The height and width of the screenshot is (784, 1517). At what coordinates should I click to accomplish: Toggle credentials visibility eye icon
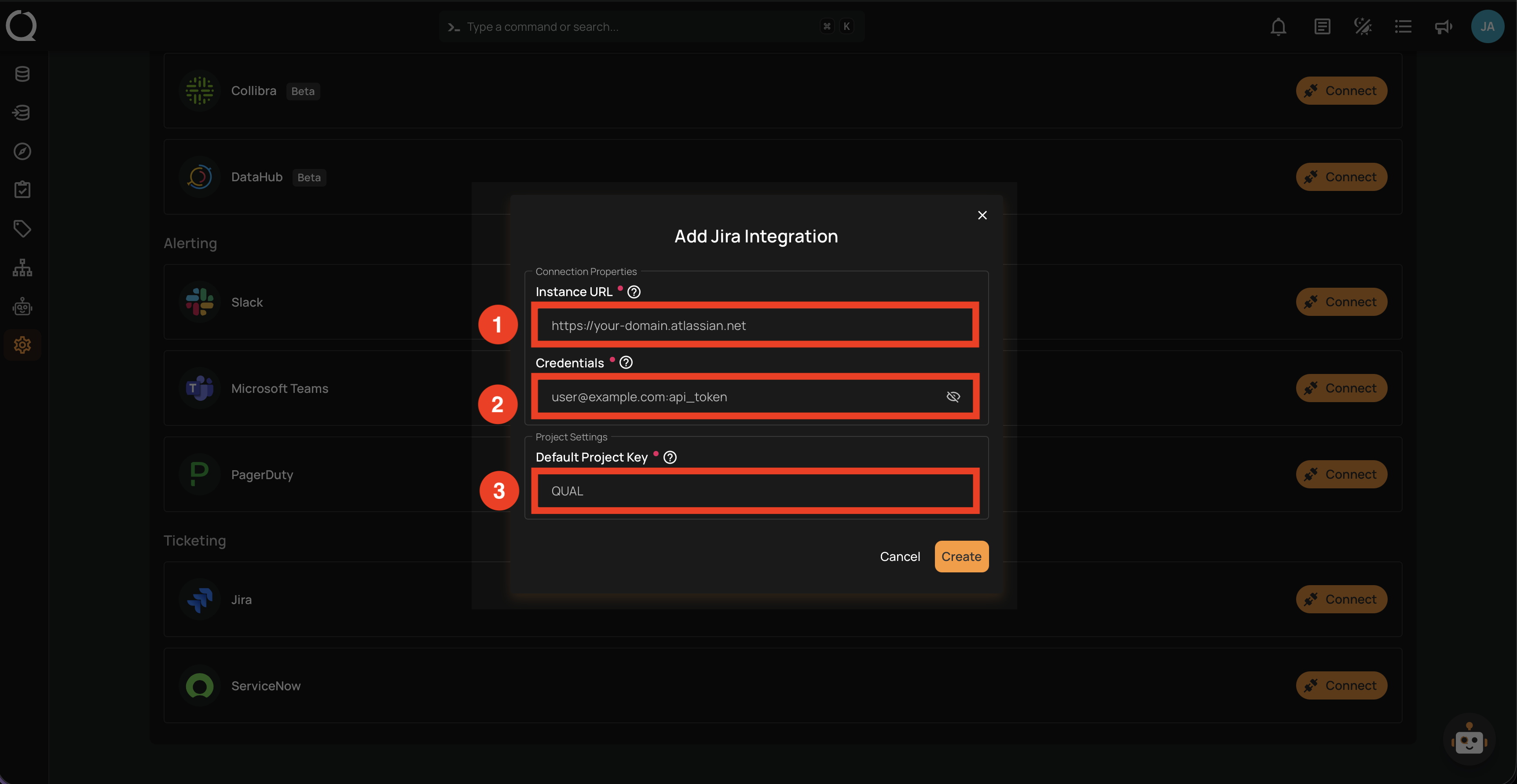953,397
